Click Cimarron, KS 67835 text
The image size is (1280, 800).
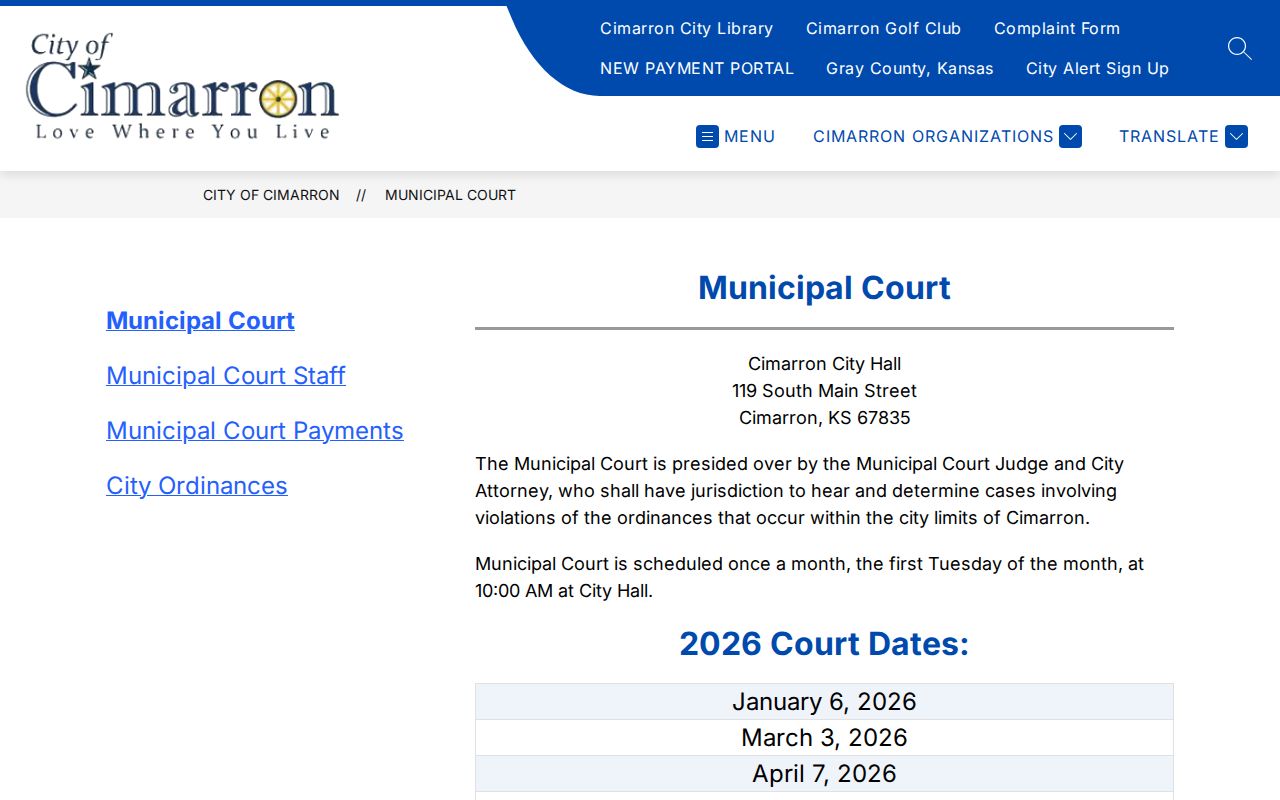tap(824, 418)
